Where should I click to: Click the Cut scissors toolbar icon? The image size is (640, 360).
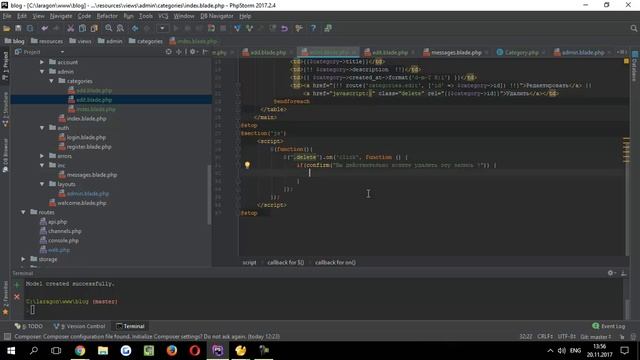(71, 28)
